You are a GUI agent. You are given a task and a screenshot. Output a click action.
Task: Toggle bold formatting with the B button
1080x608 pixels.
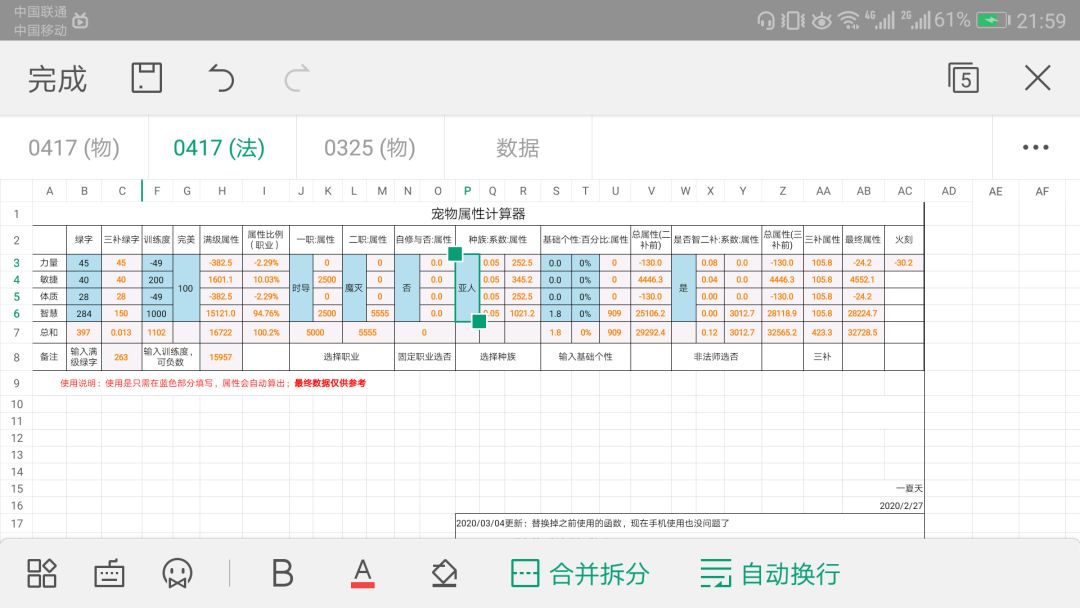coord(282,573)
